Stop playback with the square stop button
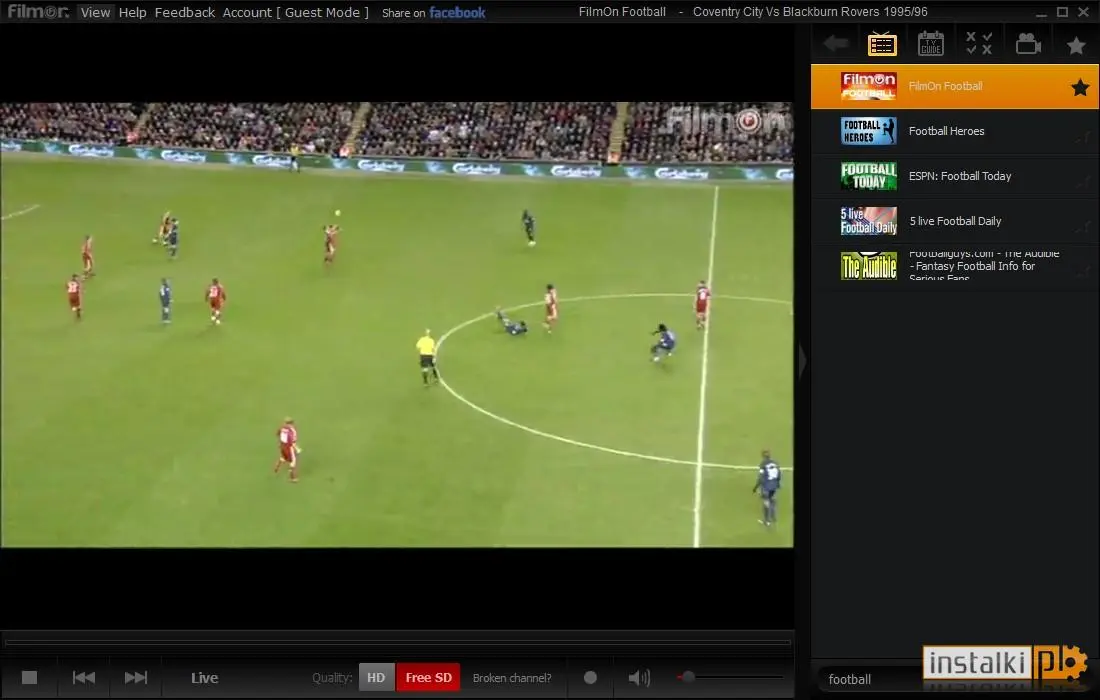The image size is (1100, 700). (x=29, y=678)
